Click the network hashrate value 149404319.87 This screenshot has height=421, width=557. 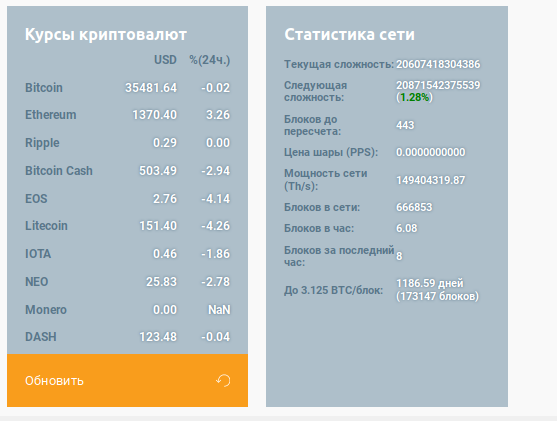tap(431, 180)
